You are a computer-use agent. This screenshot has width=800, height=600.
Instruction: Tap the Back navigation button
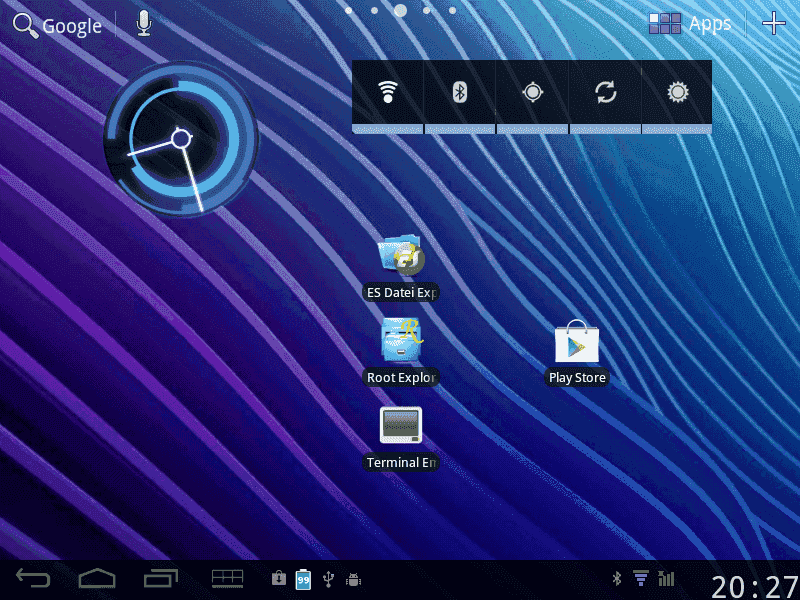[x=33, y=579]
